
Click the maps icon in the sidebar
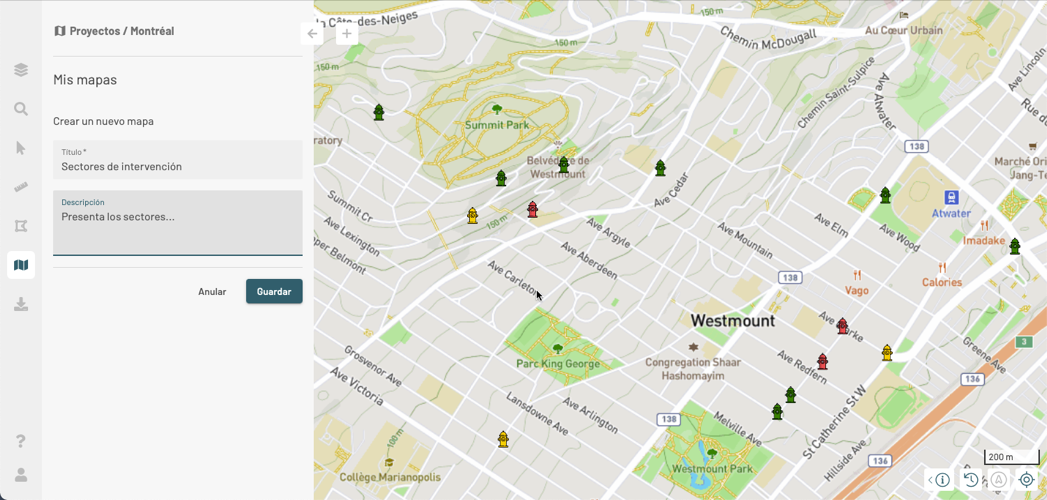click(x=21, y=265)
